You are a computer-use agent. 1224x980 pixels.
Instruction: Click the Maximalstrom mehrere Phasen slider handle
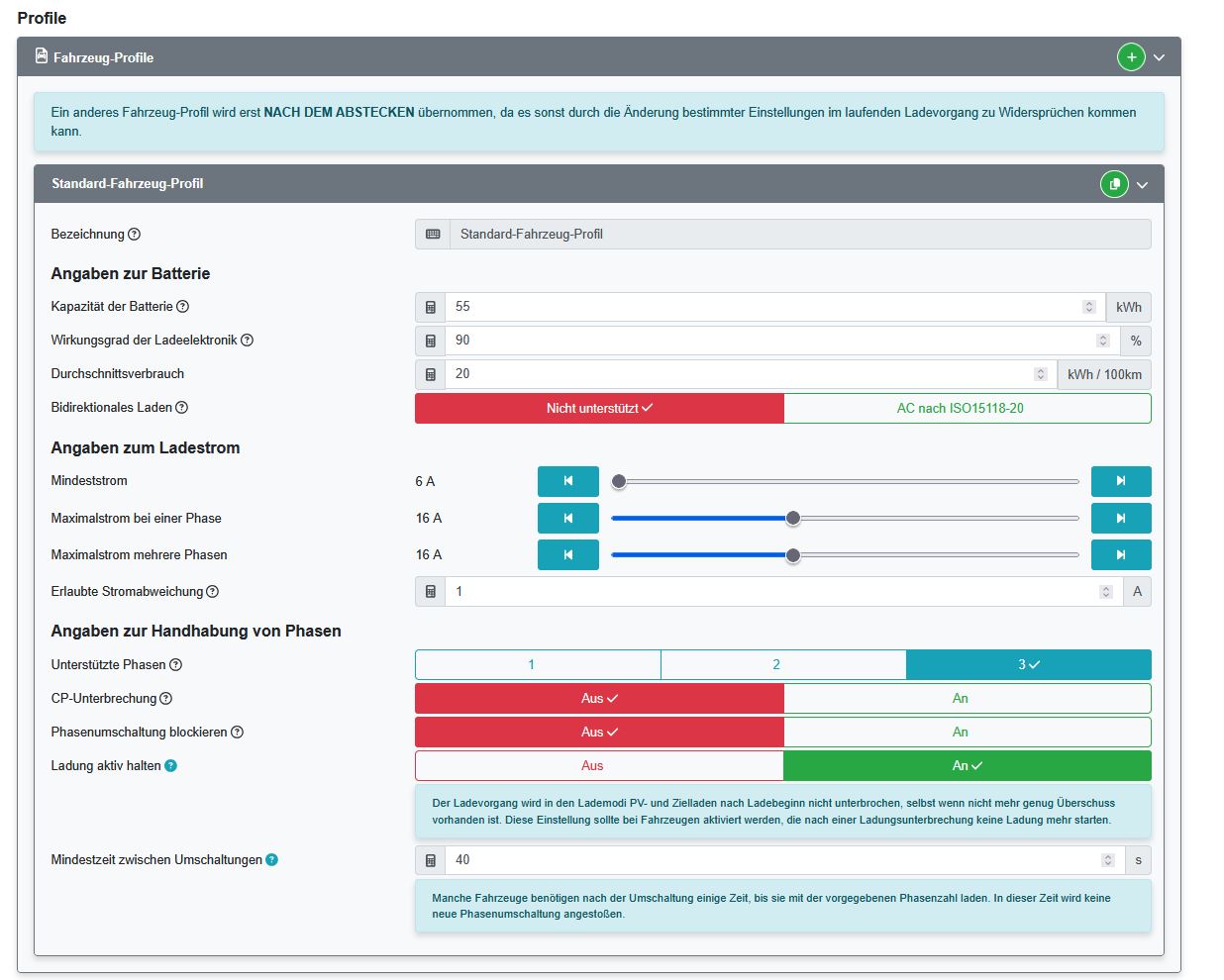(x=792, y=555)
